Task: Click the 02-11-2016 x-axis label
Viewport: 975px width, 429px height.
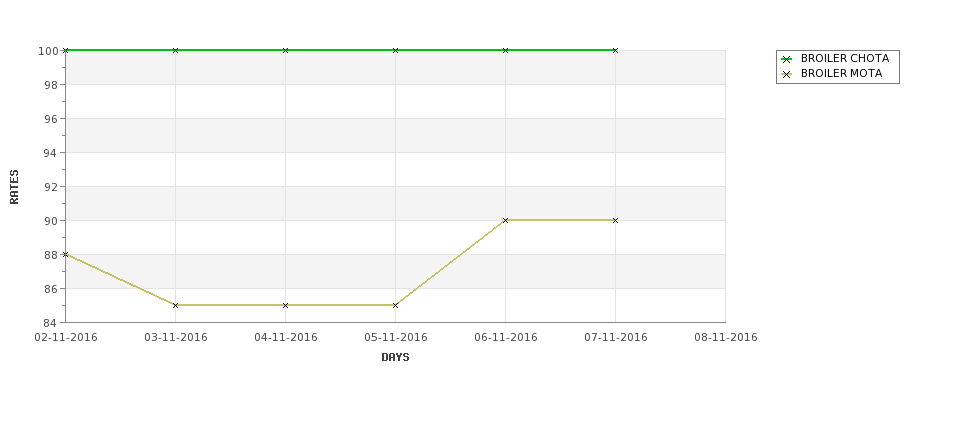Action: [x=66, y=338]
